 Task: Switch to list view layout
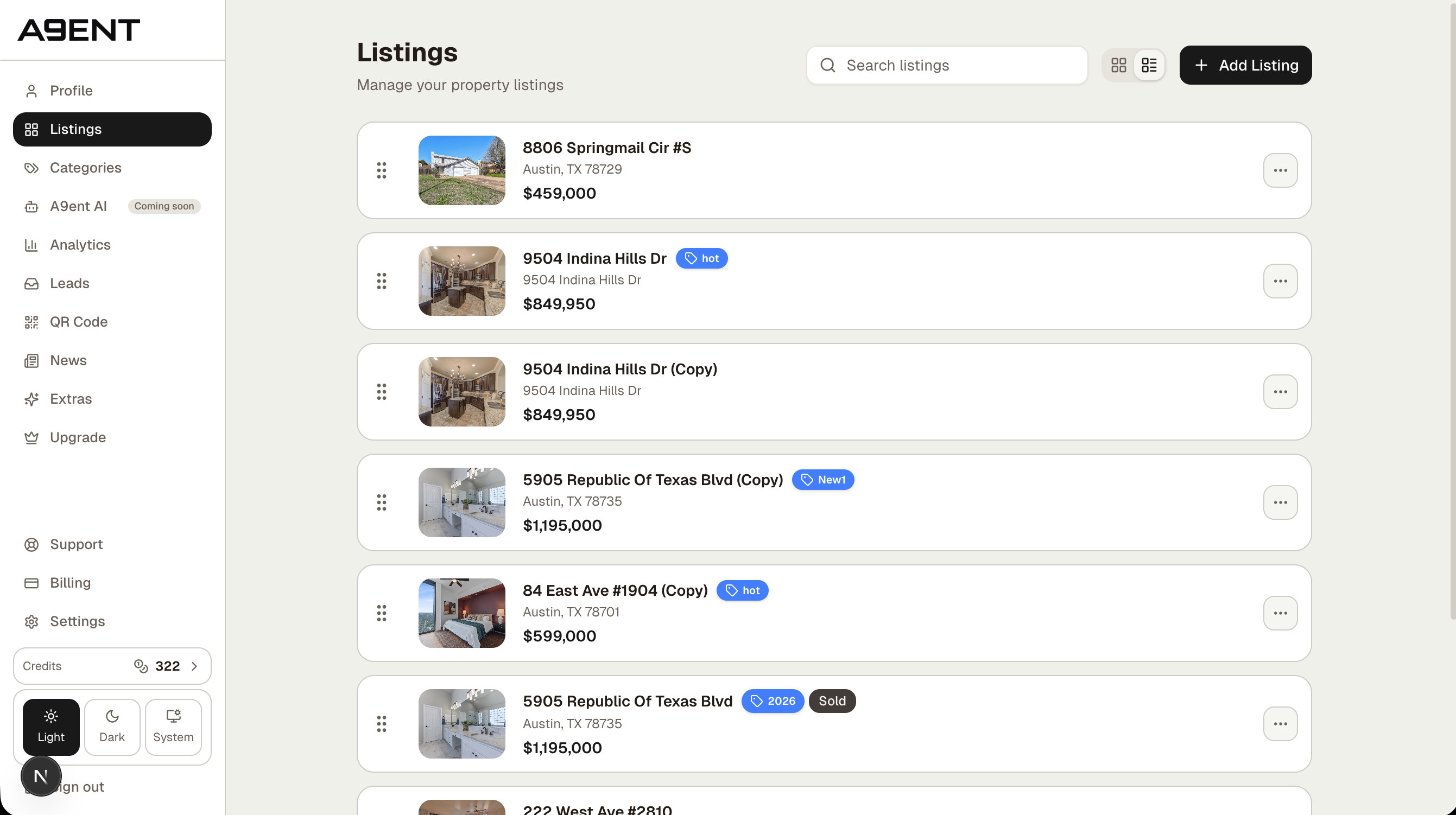(1149, 65)
